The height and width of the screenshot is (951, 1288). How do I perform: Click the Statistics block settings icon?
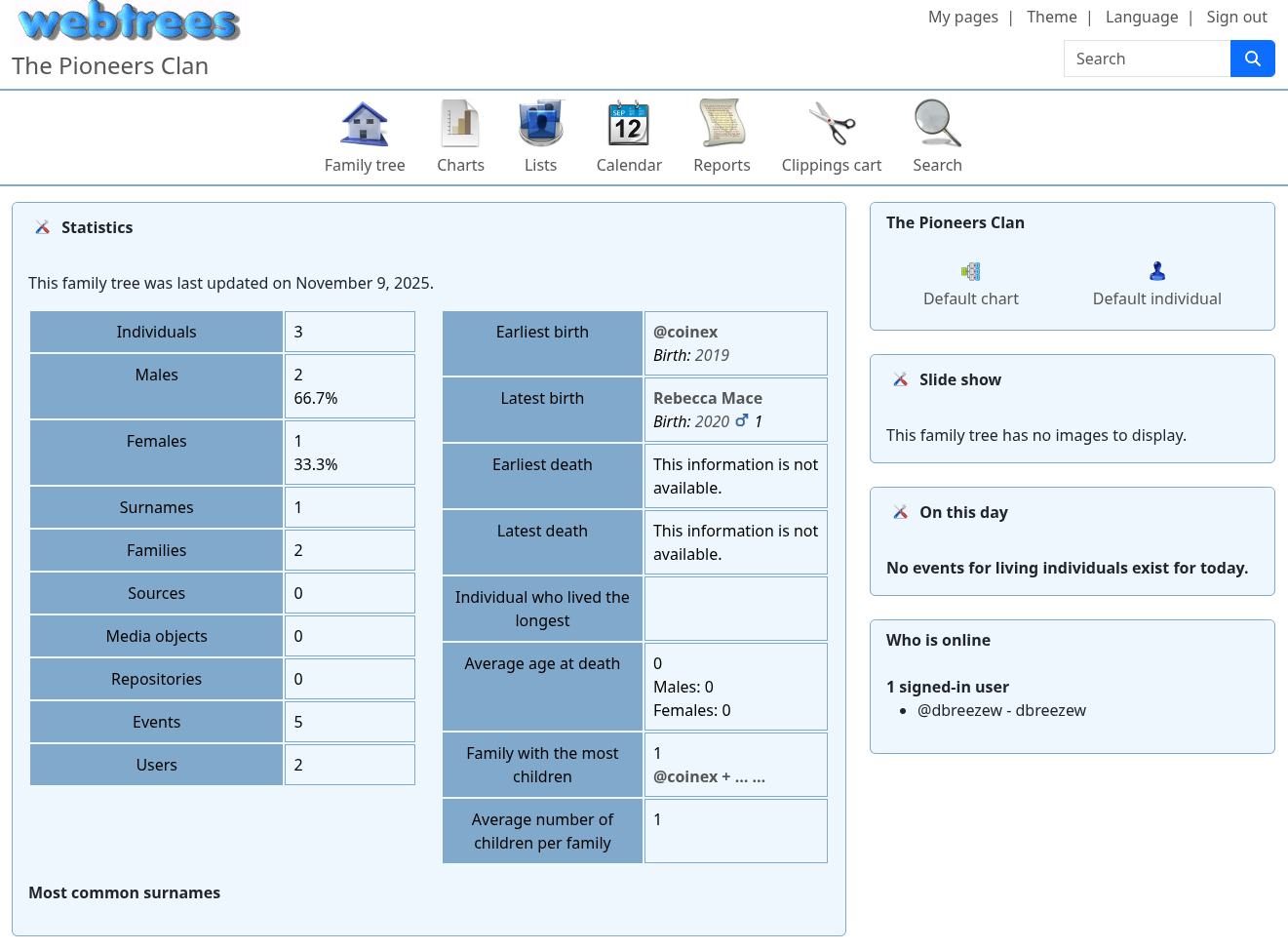43,227
